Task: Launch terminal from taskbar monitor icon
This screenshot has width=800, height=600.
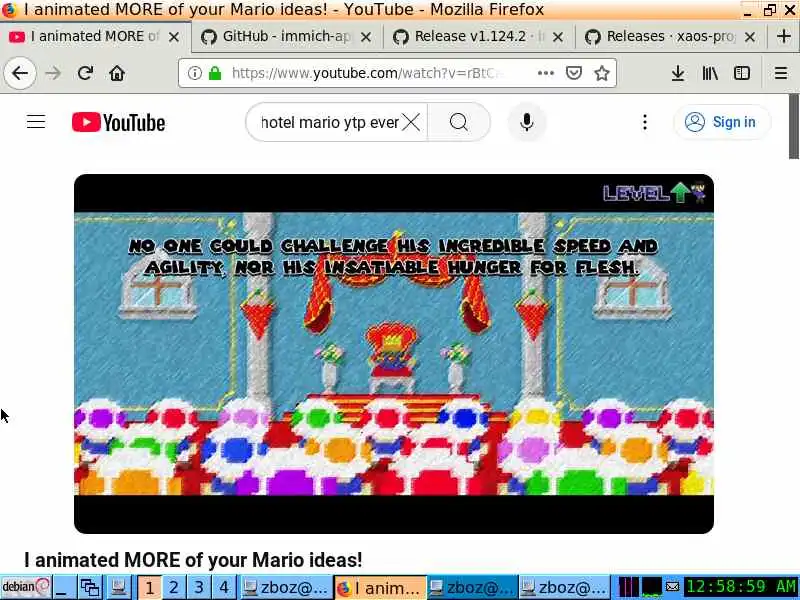Action: click(x=118, y=587)
